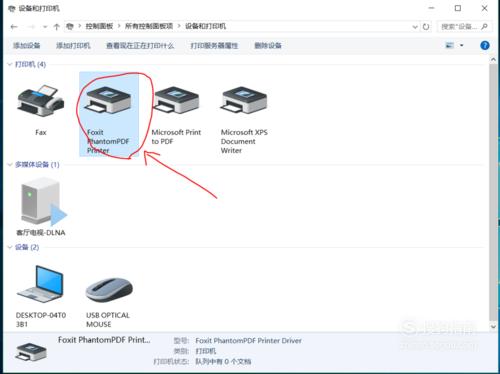The width and height of the screenshot is (500, 374).
Task: Refresh the address bar location
Action: pyautogui.click(x=426, y=27)
